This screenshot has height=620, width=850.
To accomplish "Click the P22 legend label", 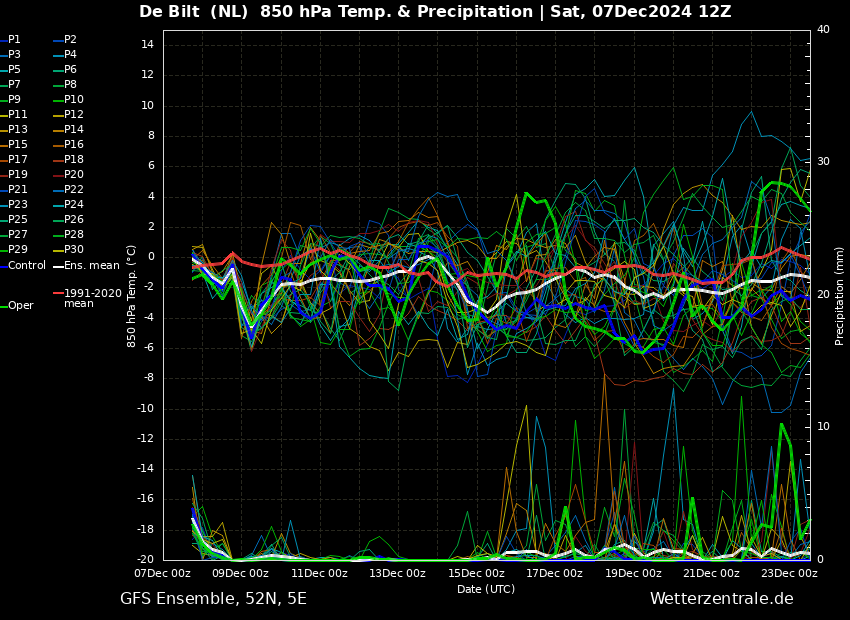I will (74, 190).
